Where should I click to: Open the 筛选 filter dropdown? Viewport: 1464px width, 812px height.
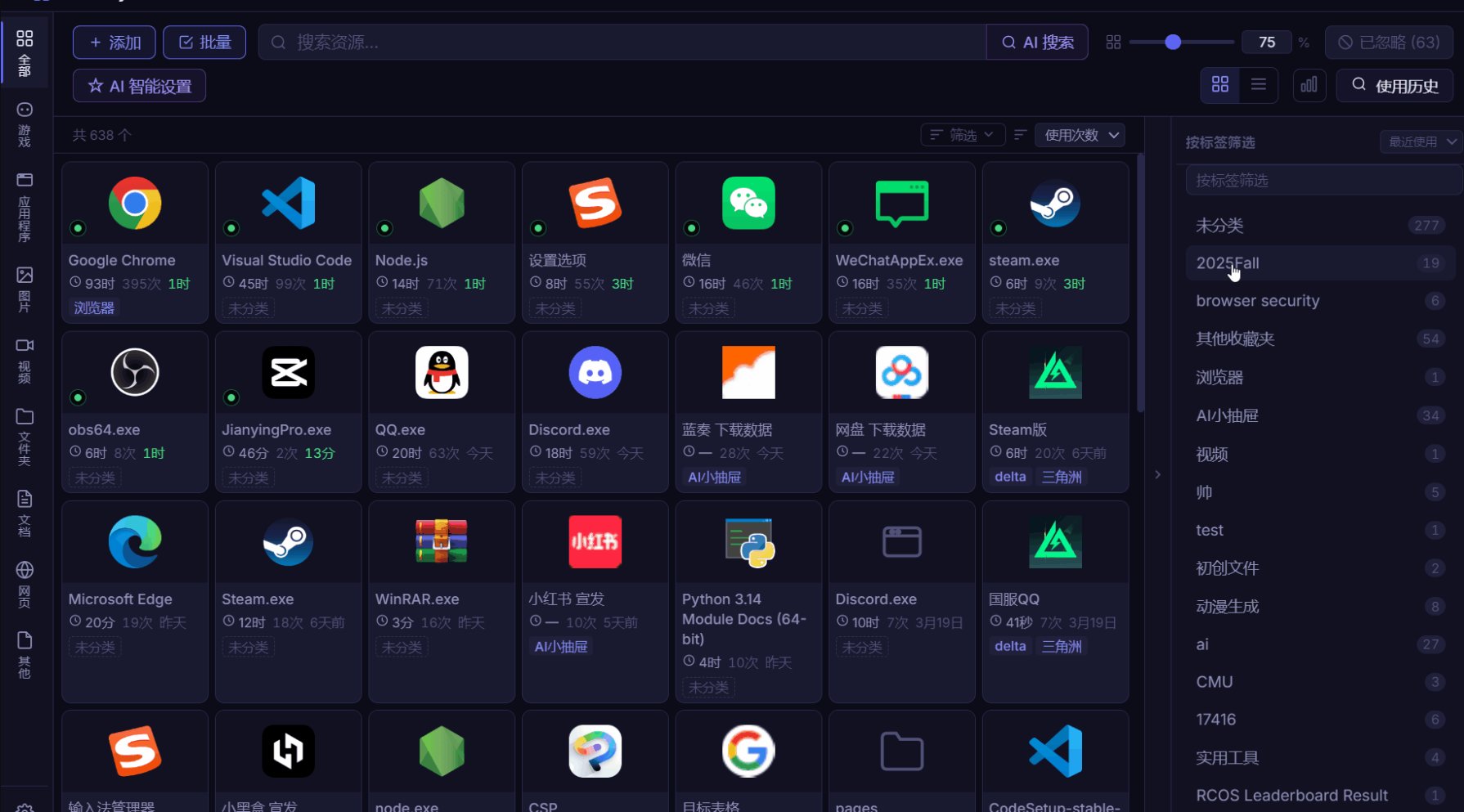coord(963,135)
